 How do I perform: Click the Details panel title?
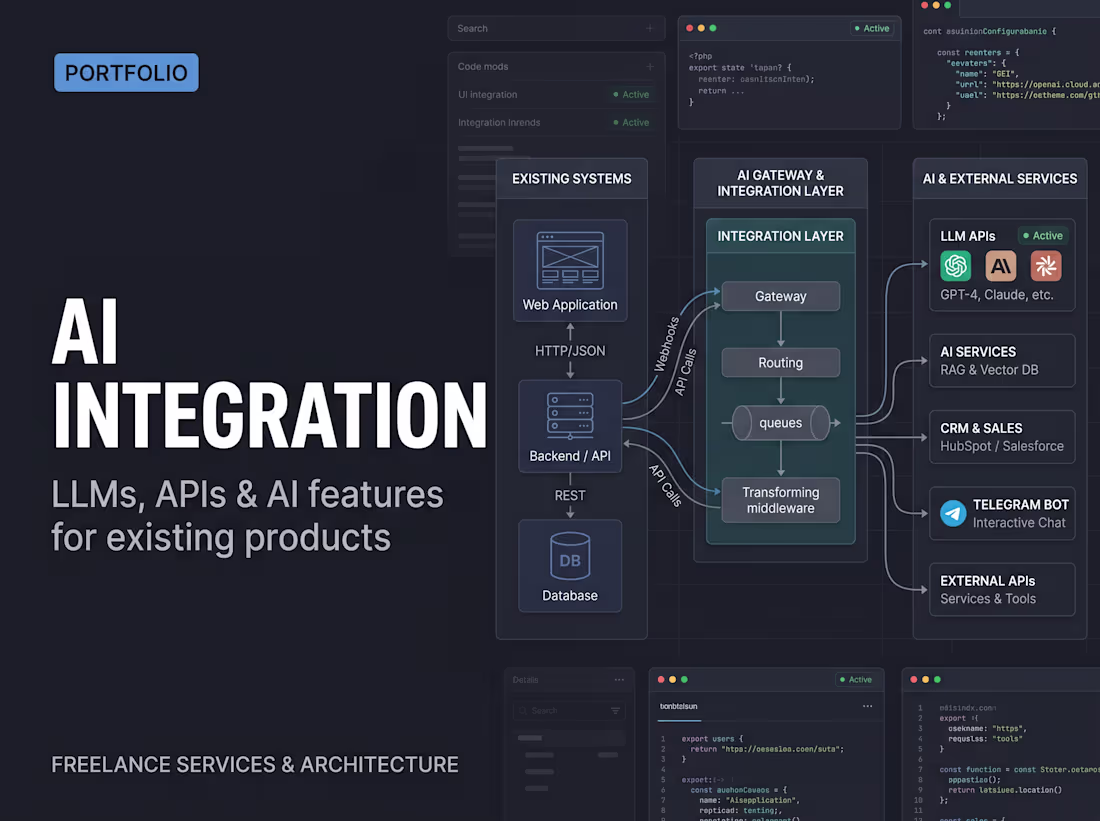click(x=525, y=680)
